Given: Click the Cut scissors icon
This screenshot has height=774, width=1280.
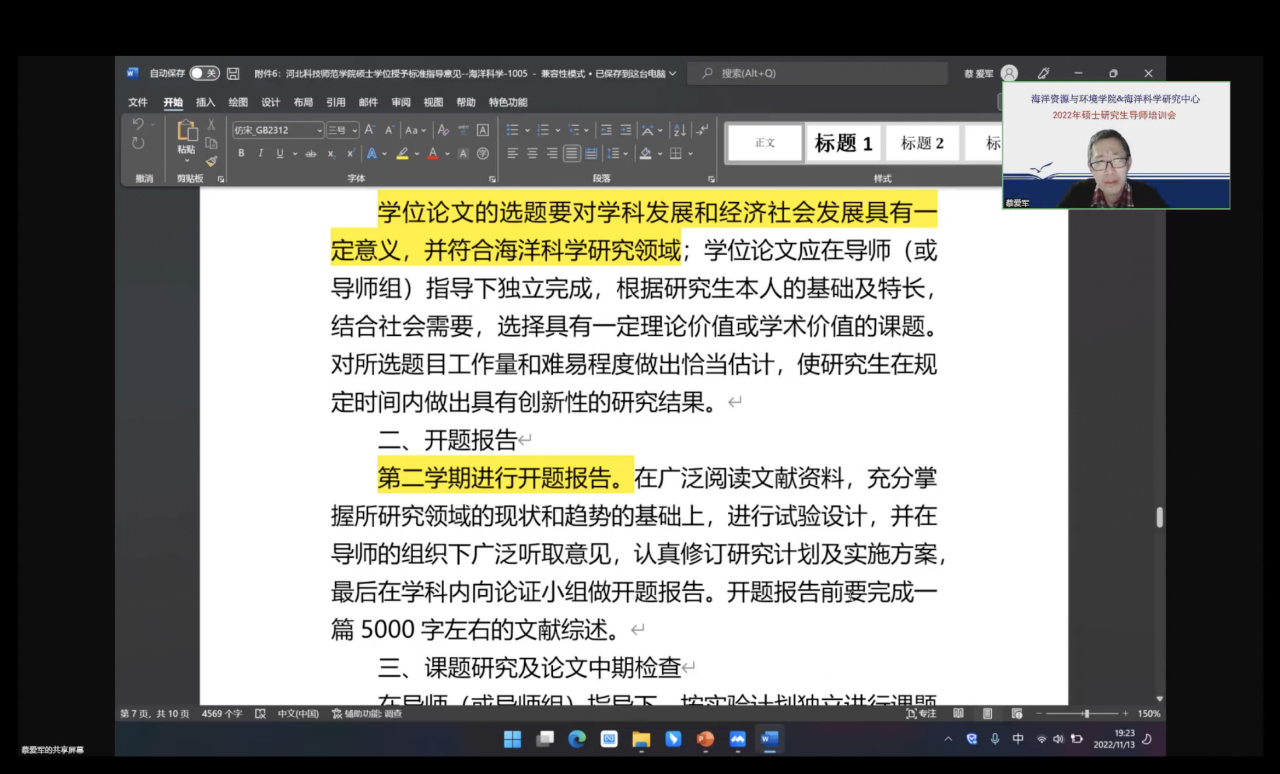Looking at the screenshot, I should [211, 125].
